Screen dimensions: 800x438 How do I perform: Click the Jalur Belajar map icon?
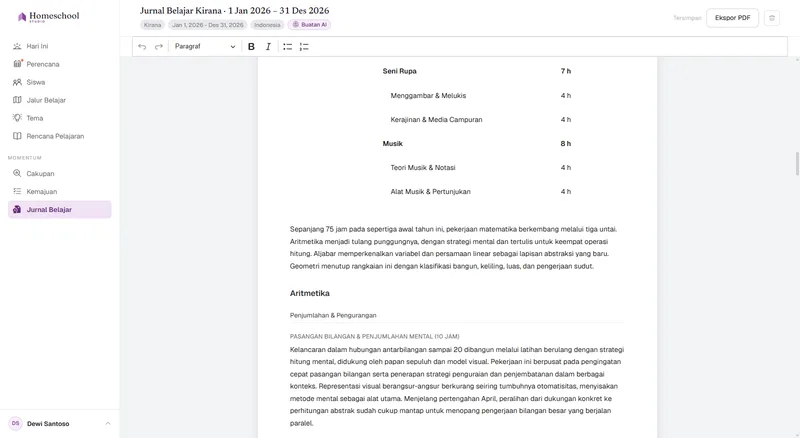tap(17, 100)
